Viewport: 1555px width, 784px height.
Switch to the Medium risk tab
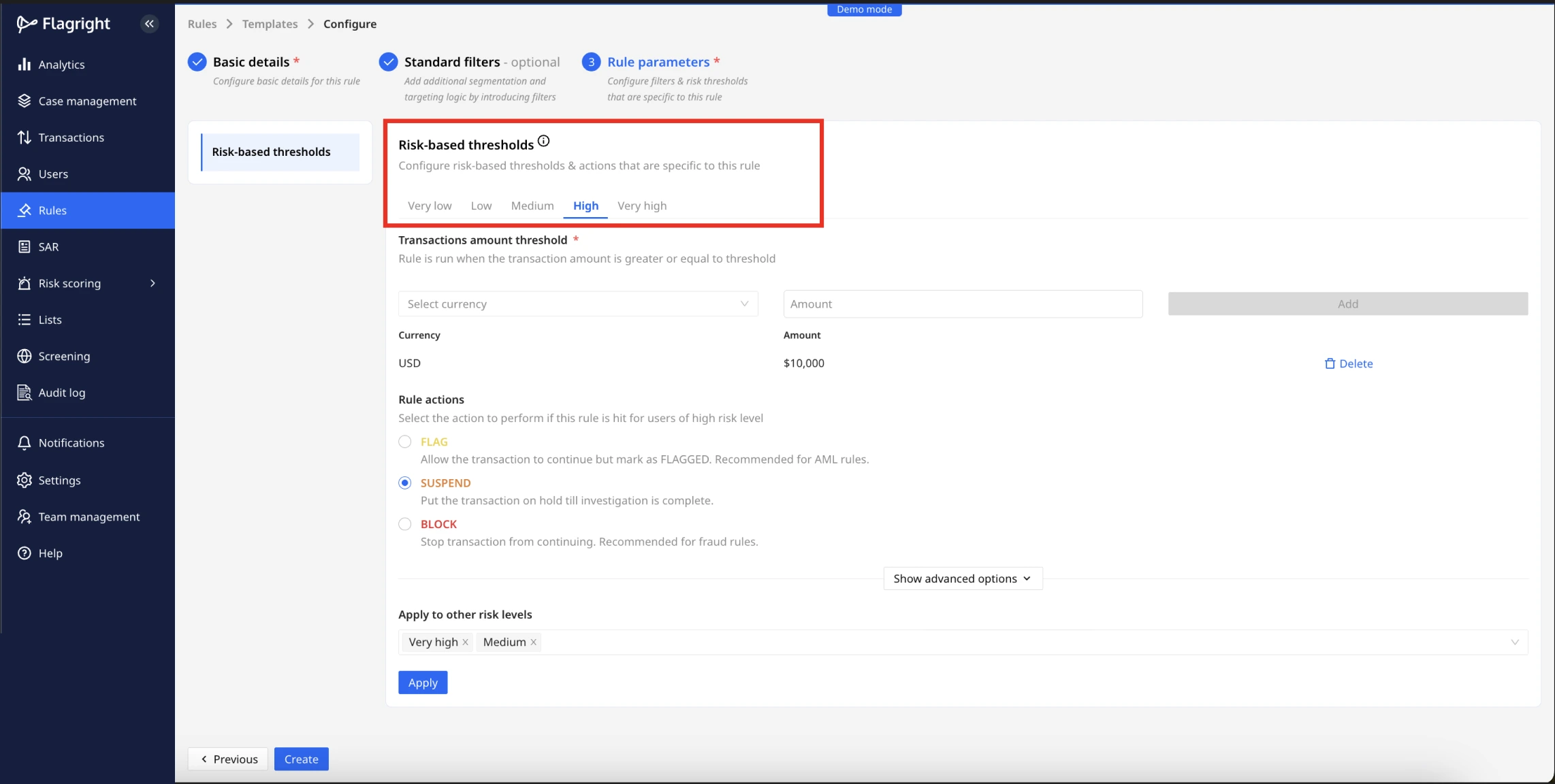tap(532, 206)
